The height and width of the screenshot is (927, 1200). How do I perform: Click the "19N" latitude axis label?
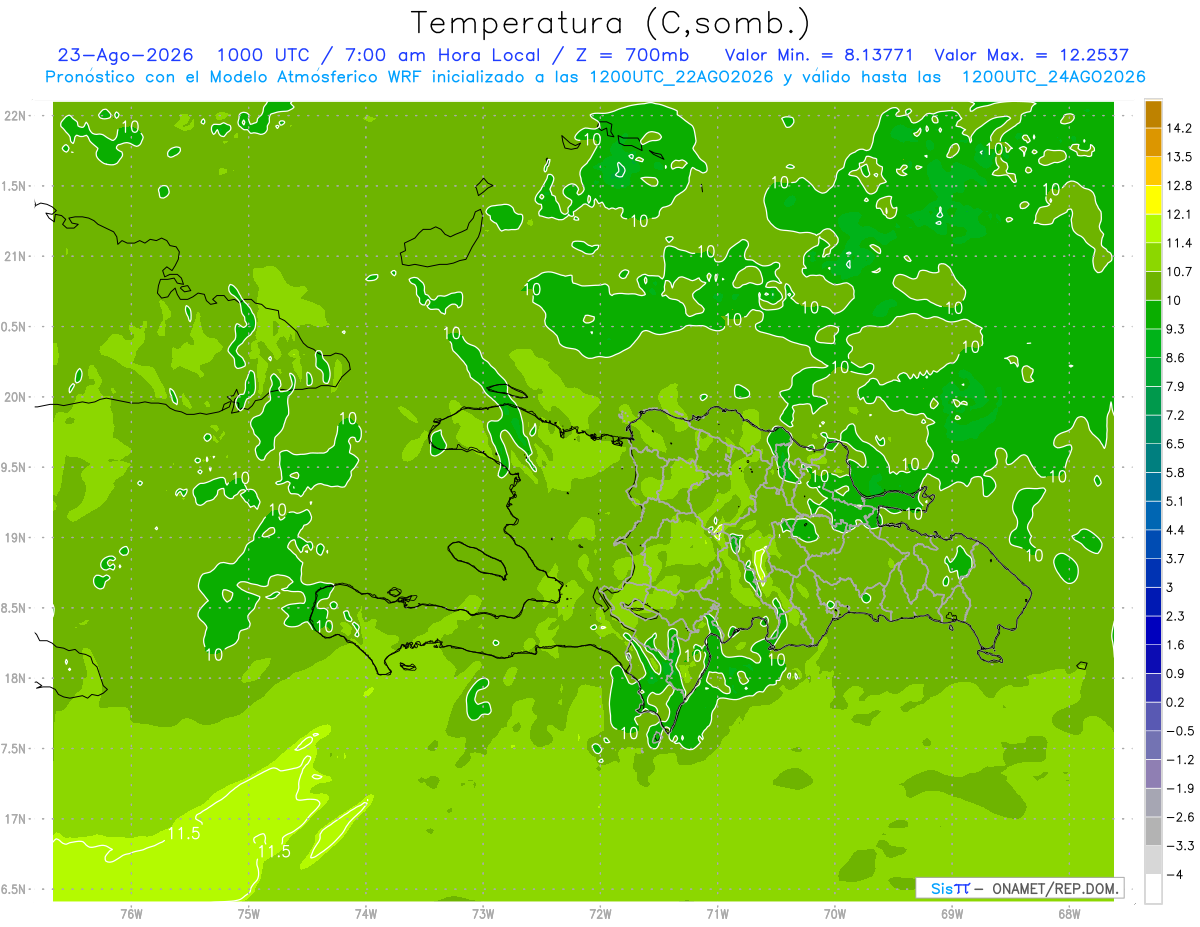[15, 538]
